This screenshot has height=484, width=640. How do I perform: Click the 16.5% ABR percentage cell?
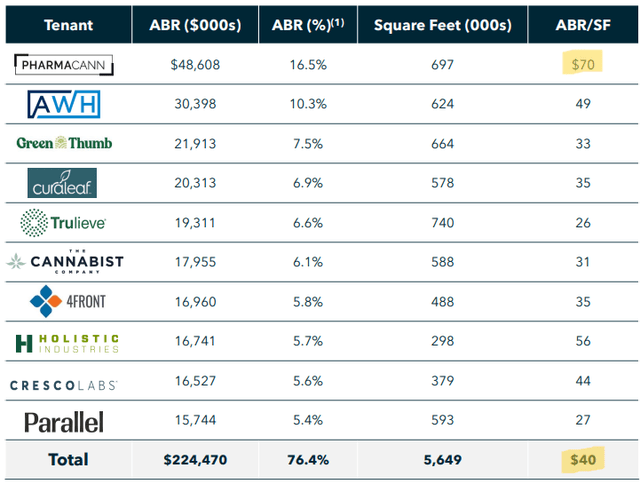click(308, 64)
